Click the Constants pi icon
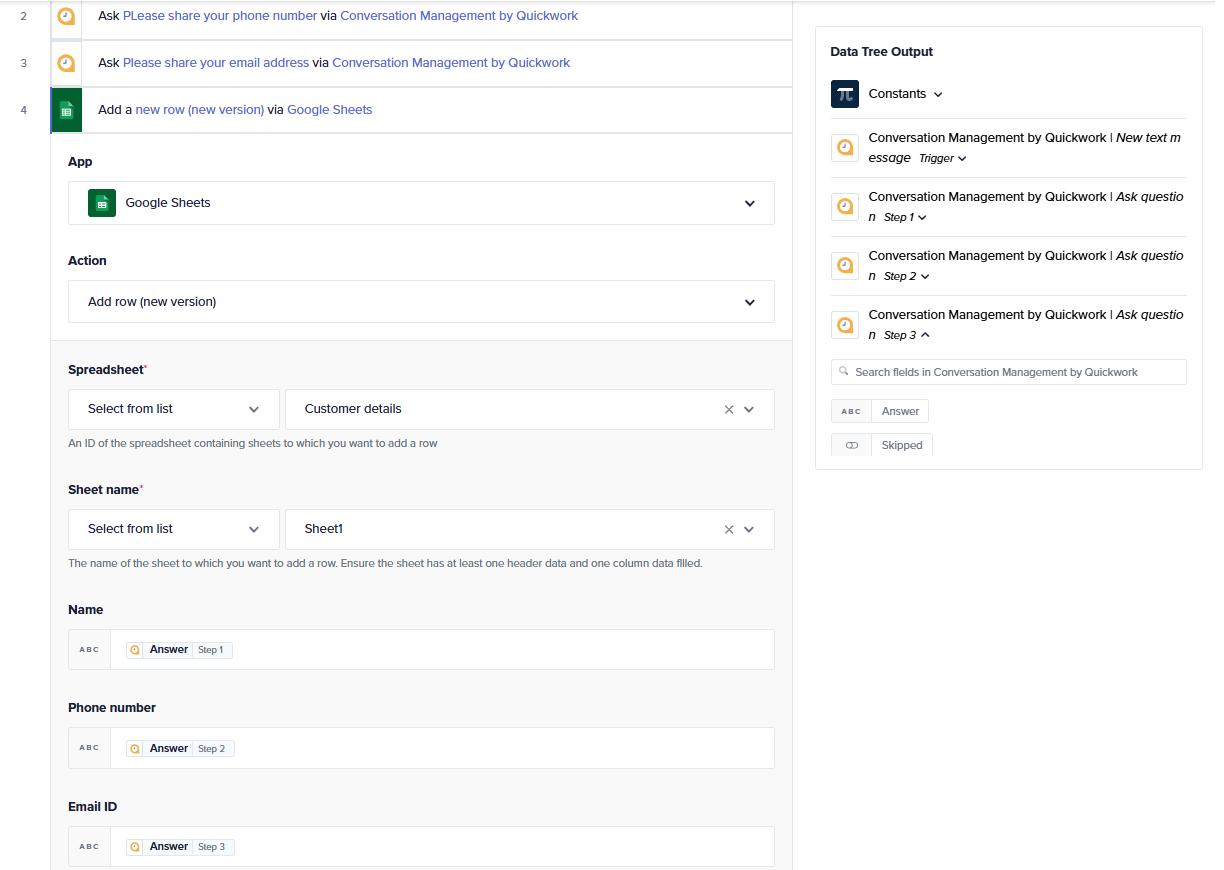 point(845,94)
